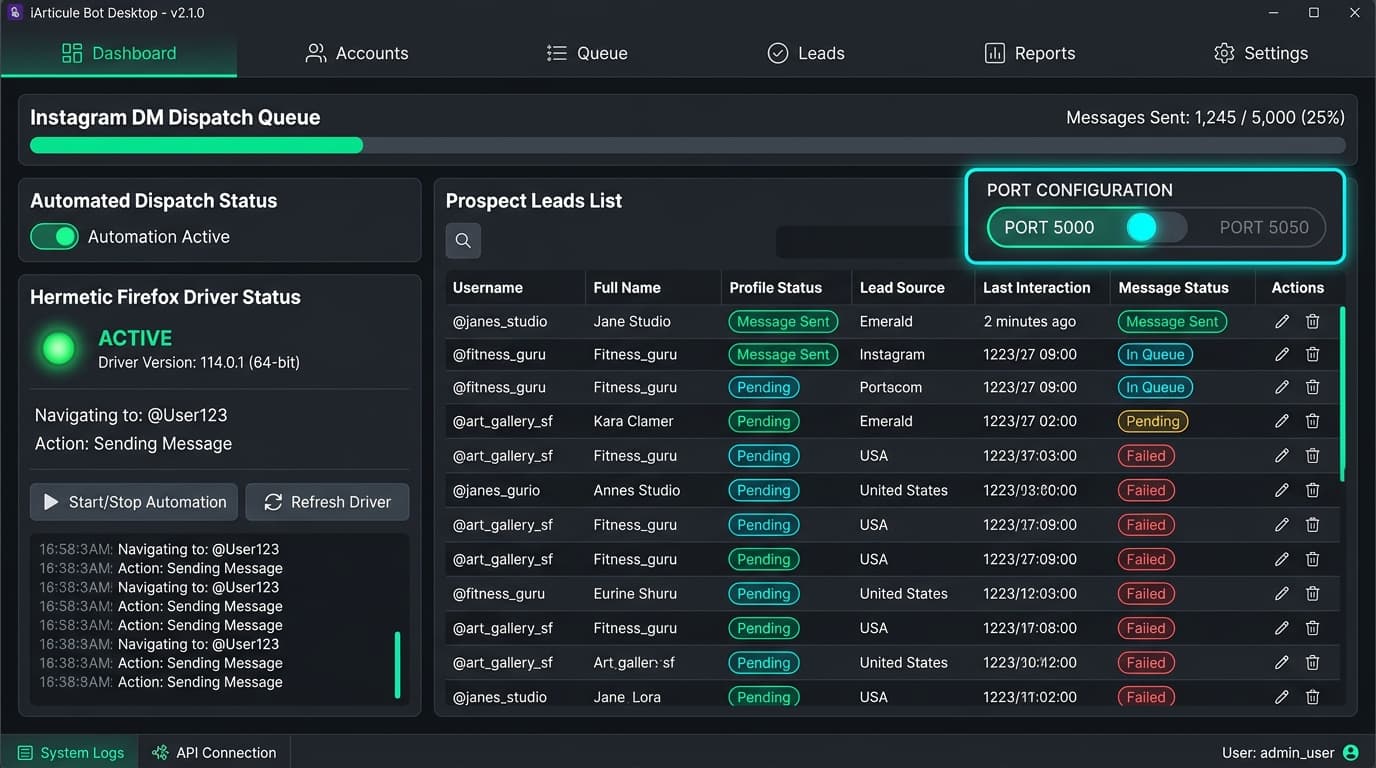
Task: Delete the Jane Studio lead row
Action: click(1313, 321)
